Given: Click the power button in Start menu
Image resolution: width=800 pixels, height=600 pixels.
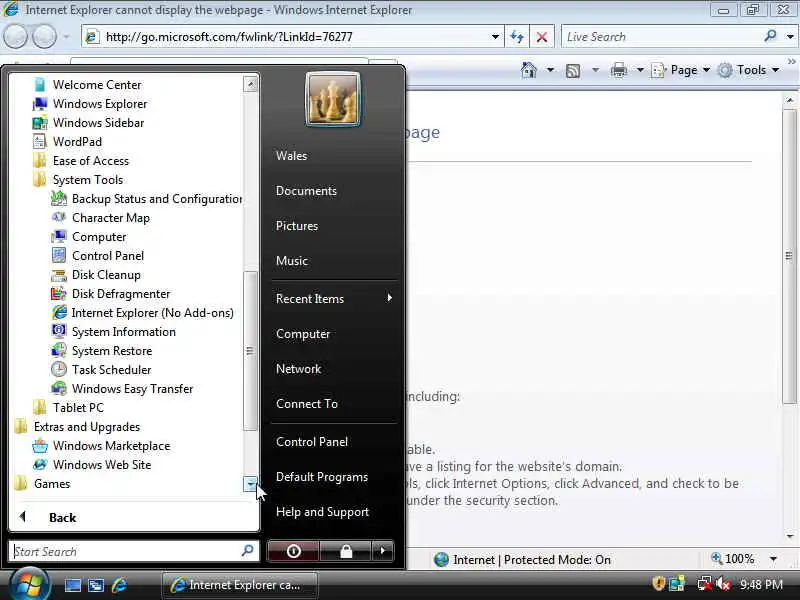Looking at the screenshot, I should 293,551.
